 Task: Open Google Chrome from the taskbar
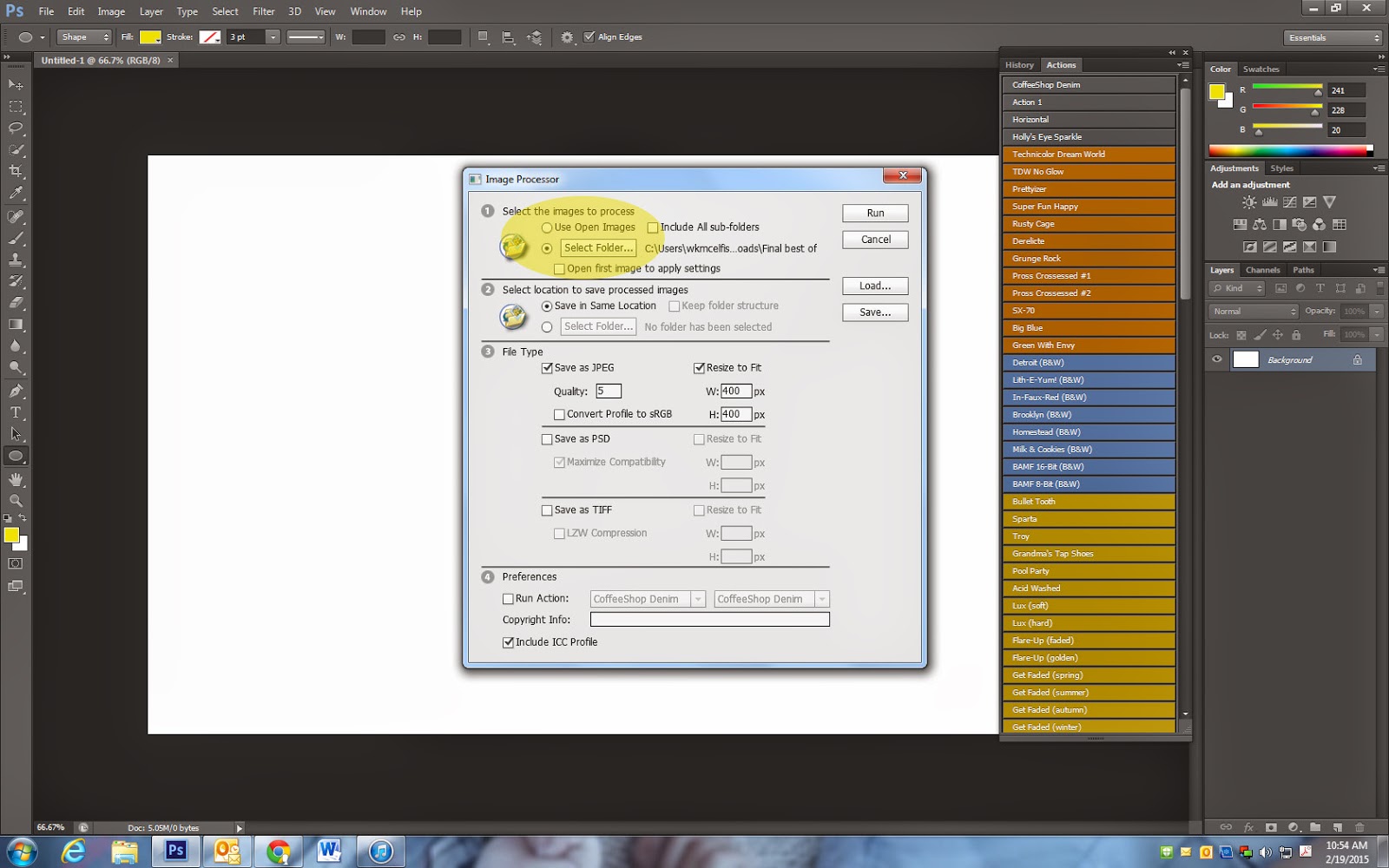278,852
